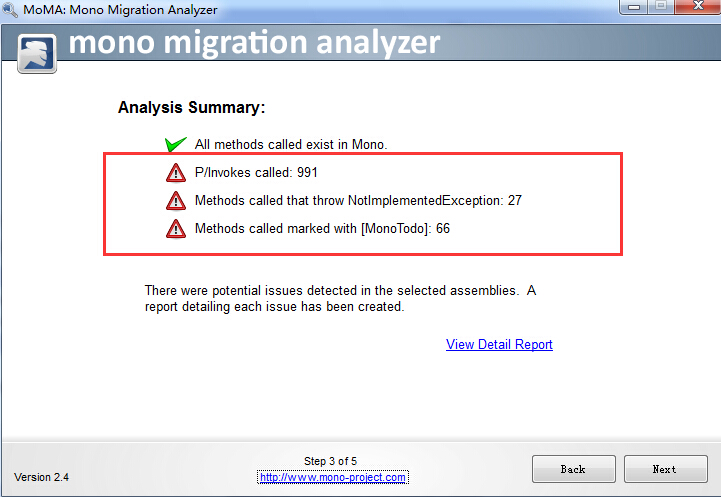Click the 'mono migration analyzer' banner title
Image resolution: width=721 pixels, height=497 pixels.
[254, 42]
